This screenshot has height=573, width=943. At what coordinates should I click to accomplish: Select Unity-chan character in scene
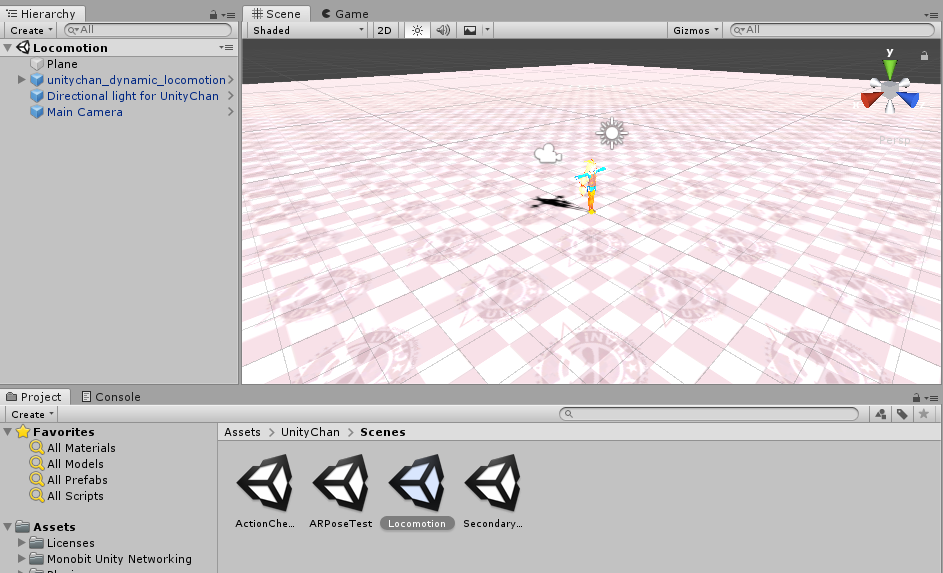pos(591,186)
